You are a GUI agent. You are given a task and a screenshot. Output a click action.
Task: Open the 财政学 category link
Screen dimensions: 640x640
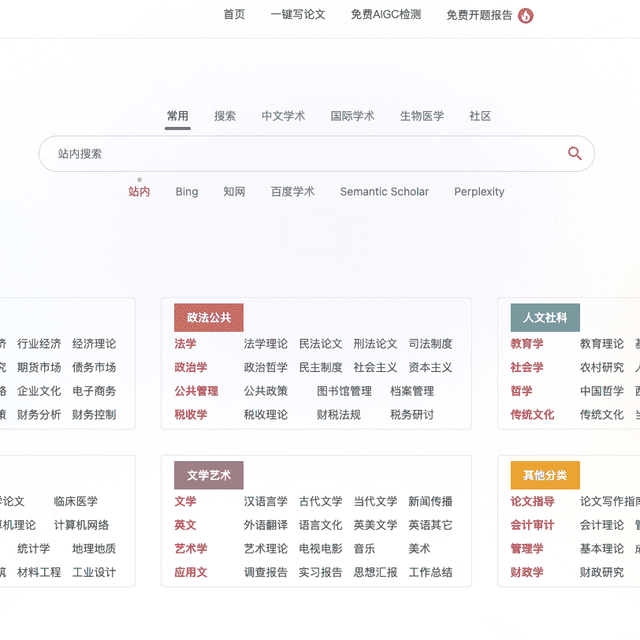click(527, 572)
